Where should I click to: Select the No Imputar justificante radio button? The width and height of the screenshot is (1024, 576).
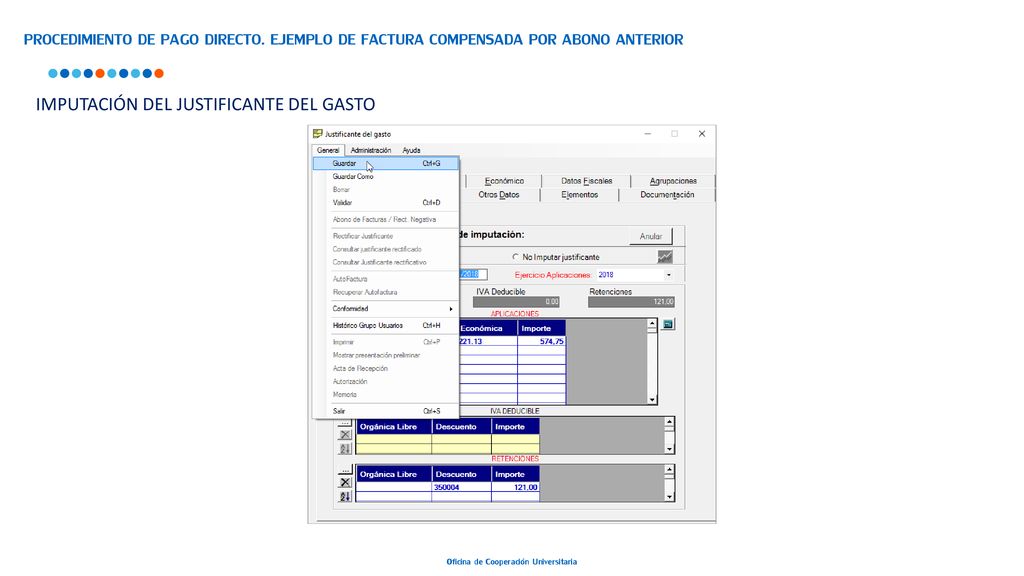[516, 257]
